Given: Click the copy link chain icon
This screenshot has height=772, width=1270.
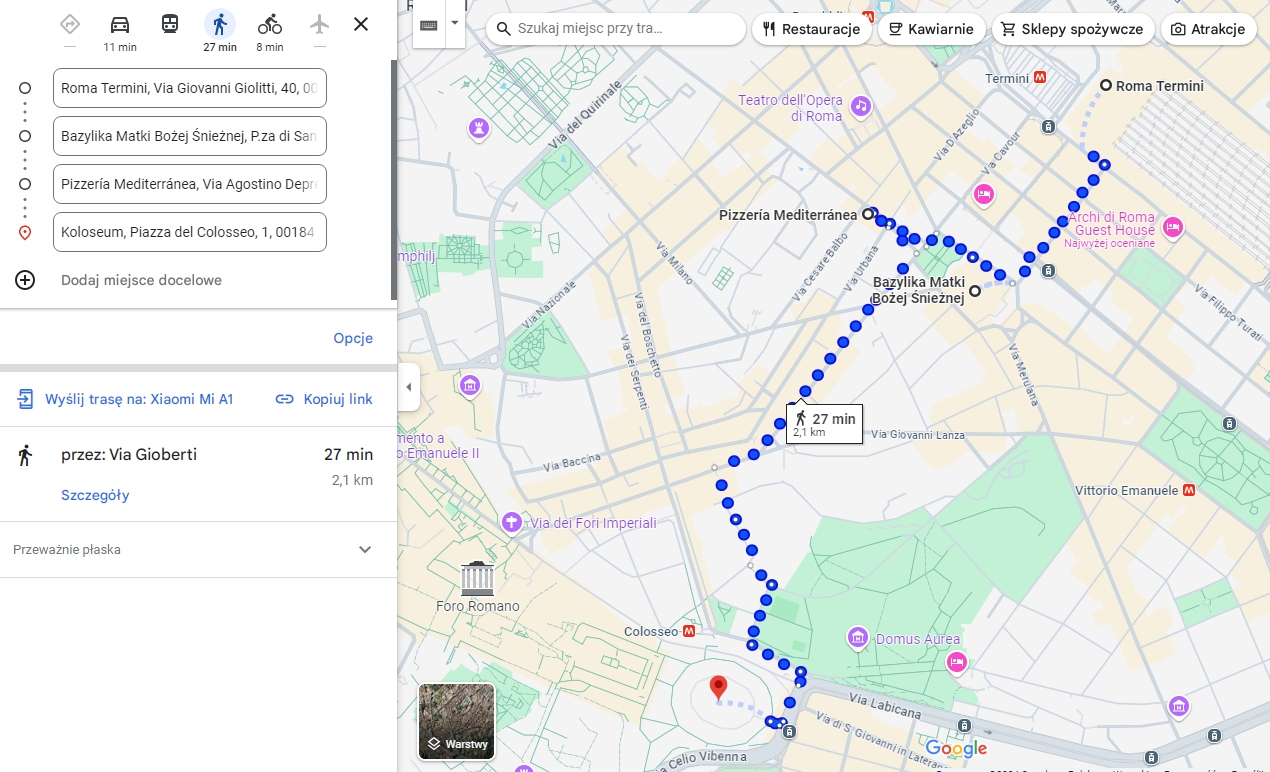Looking at the screenshot, I should click(x=285, y=399).
